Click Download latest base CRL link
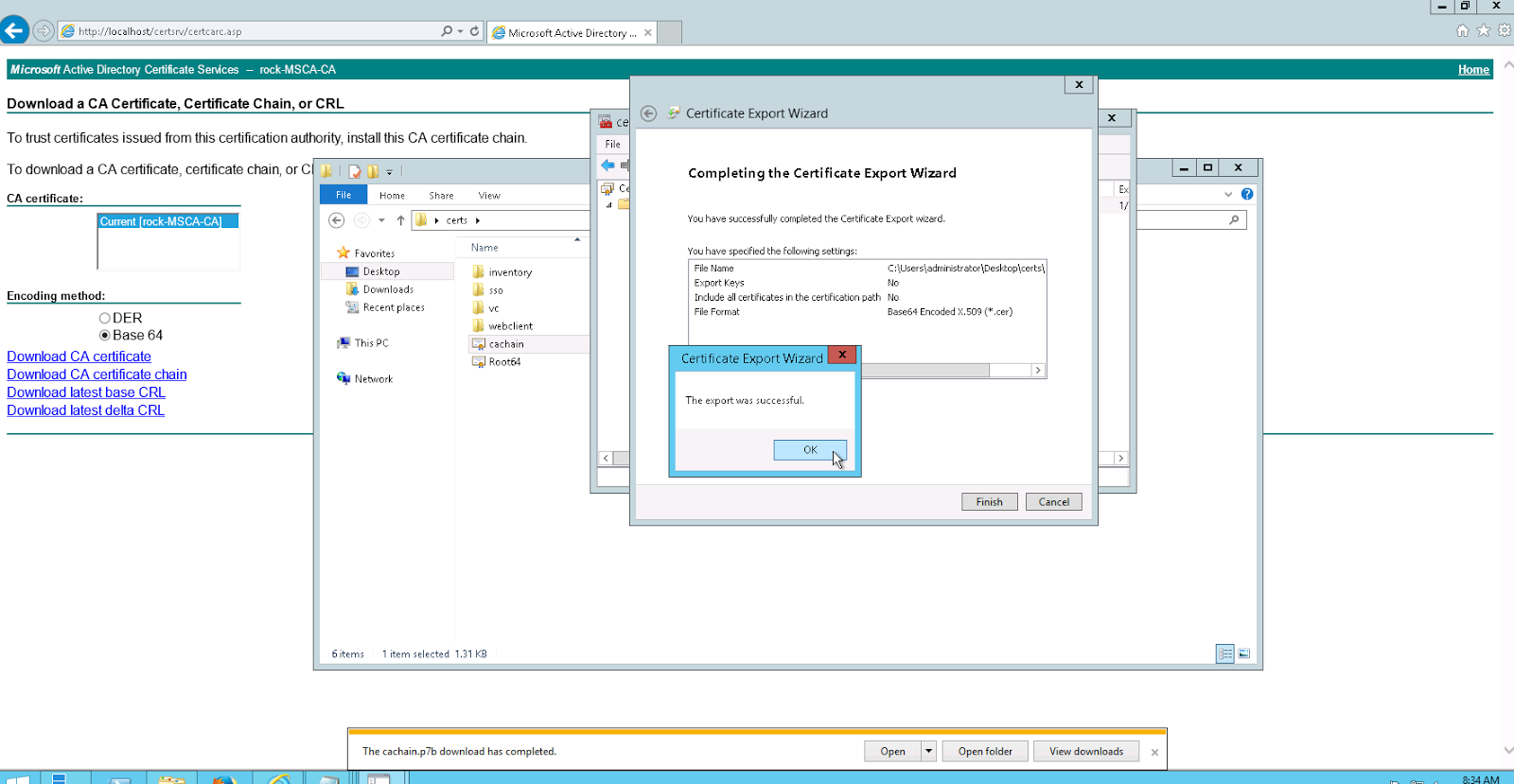This screenshot has height=784, width=1514. coord(86,392)
